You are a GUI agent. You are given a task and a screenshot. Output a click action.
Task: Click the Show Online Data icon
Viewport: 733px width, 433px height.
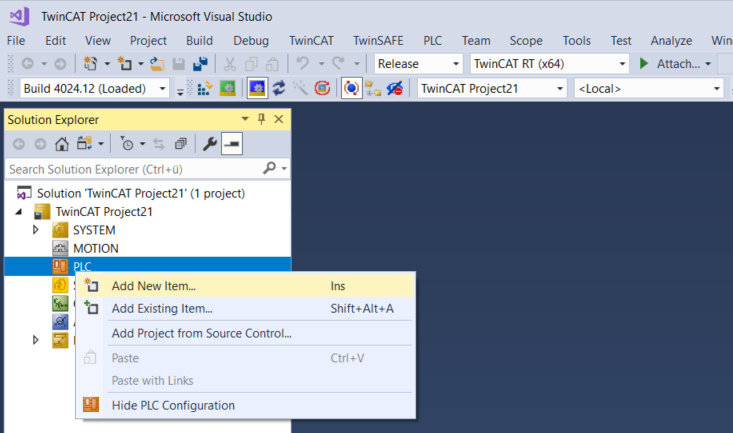[352, 88]
